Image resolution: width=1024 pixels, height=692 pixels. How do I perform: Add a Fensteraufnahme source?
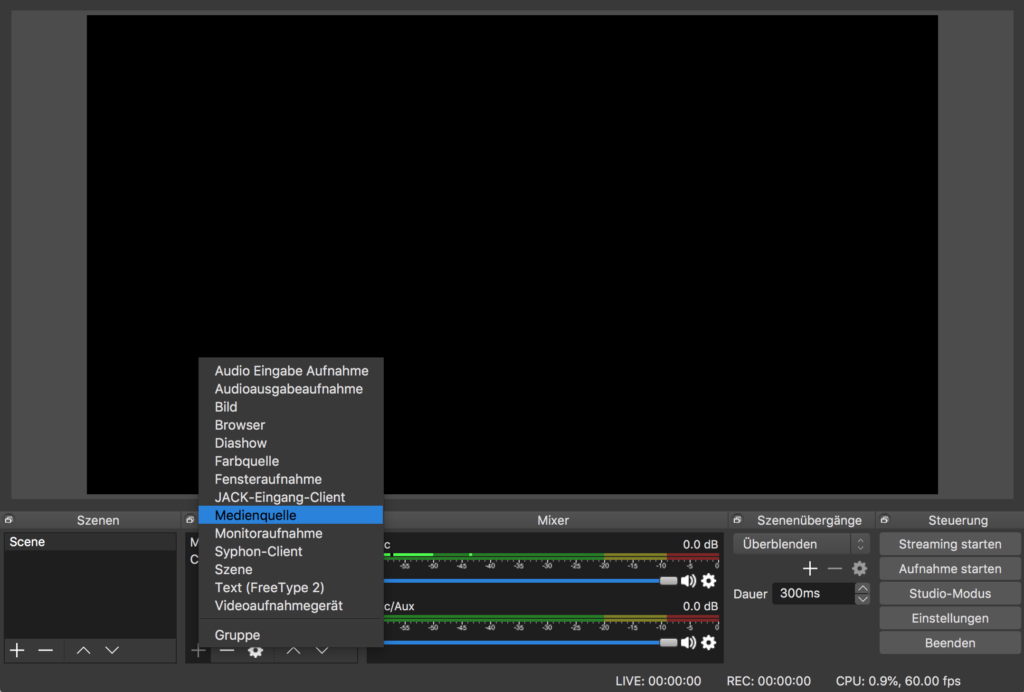pos(291,479)
